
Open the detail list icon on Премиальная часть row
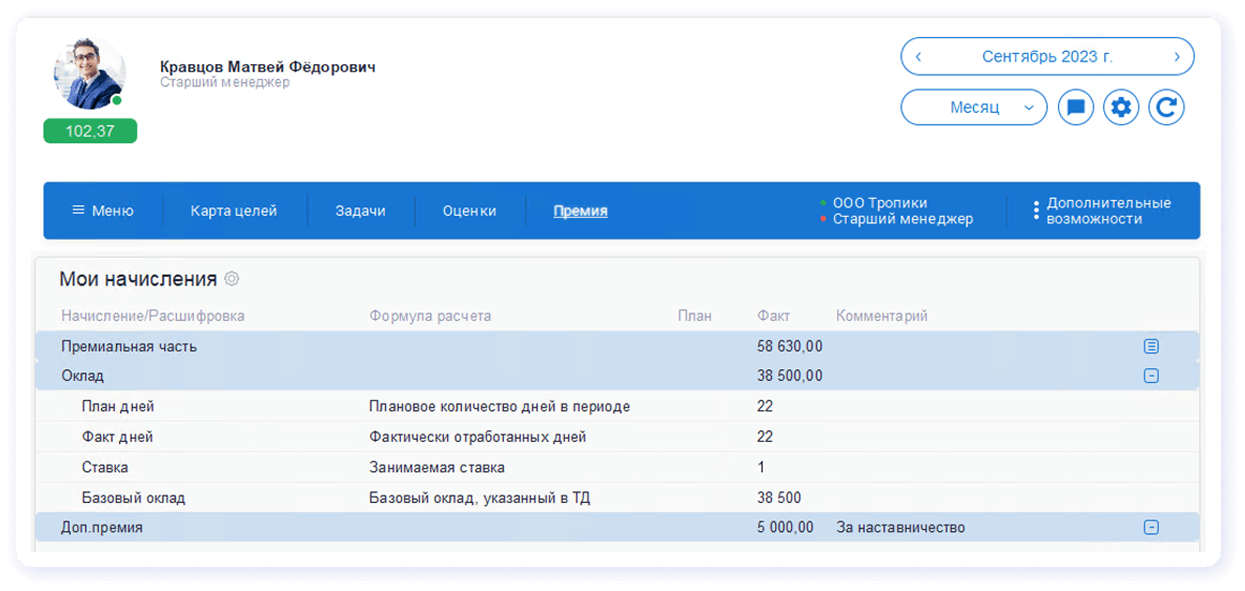tap(1151, 346)
